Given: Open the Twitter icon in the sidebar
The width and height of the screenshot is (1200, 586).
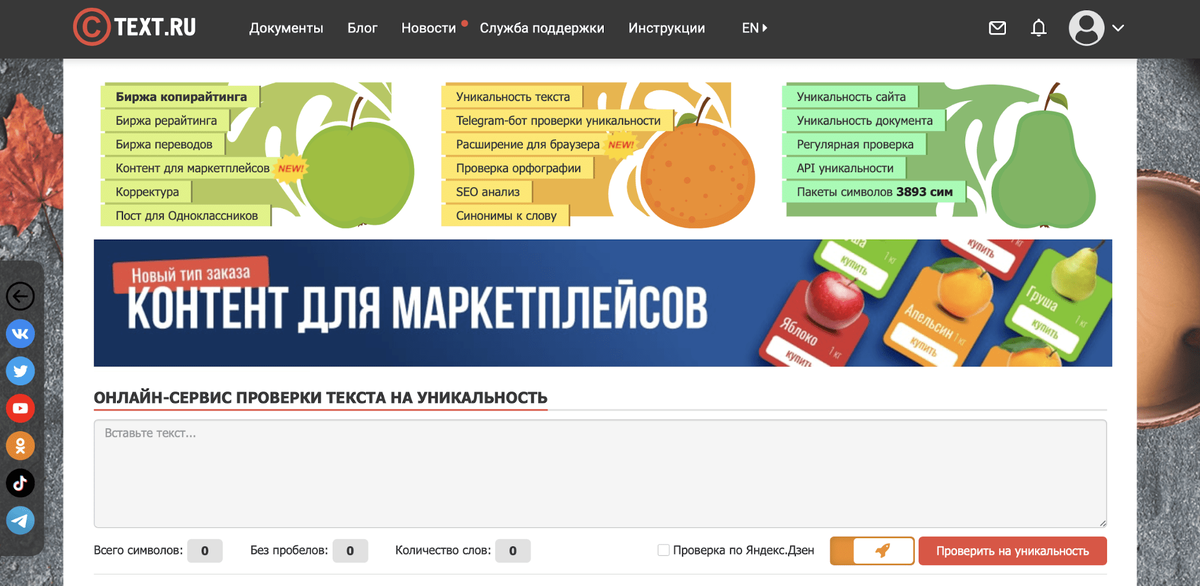Looking at the screenshot, I should tap(20, 371).
